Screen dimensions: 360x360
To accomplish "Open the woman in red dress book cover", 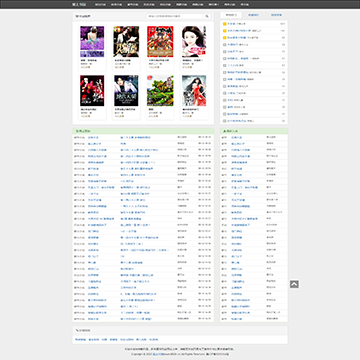I will [194, 91].
